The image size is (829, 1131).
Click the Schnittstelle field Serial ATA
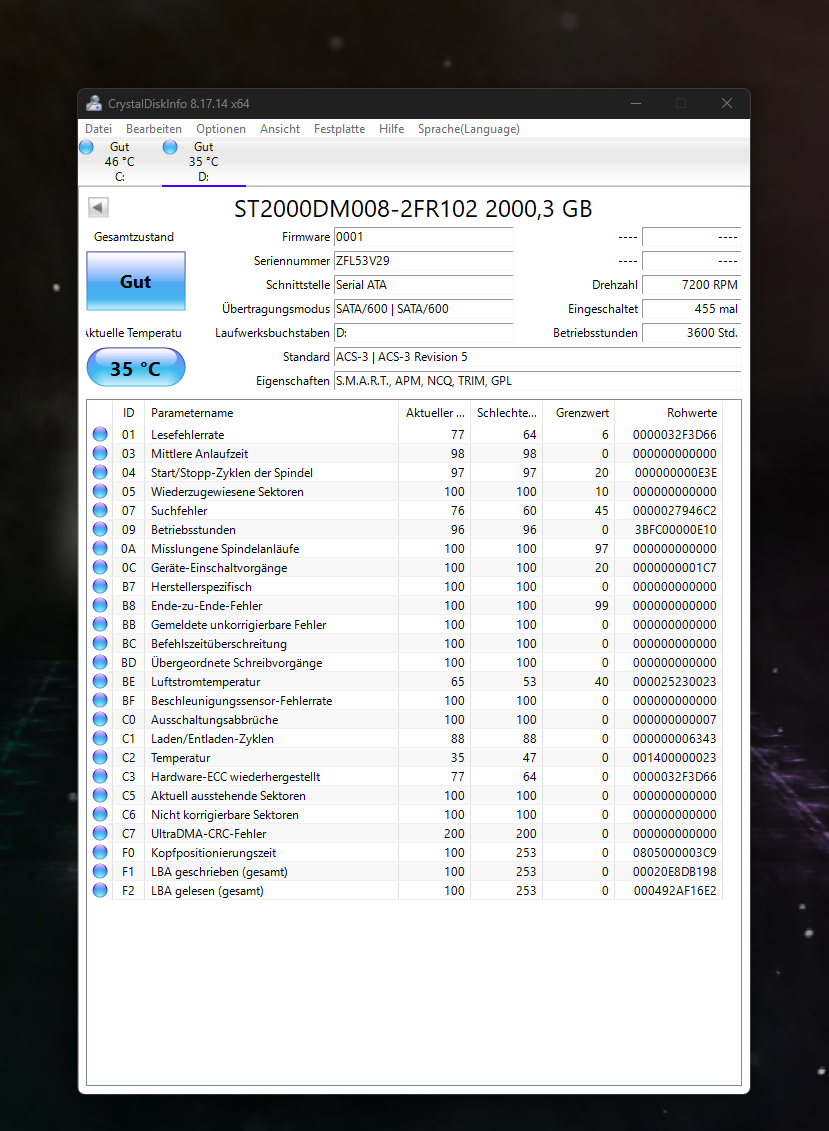pos(424,284)
